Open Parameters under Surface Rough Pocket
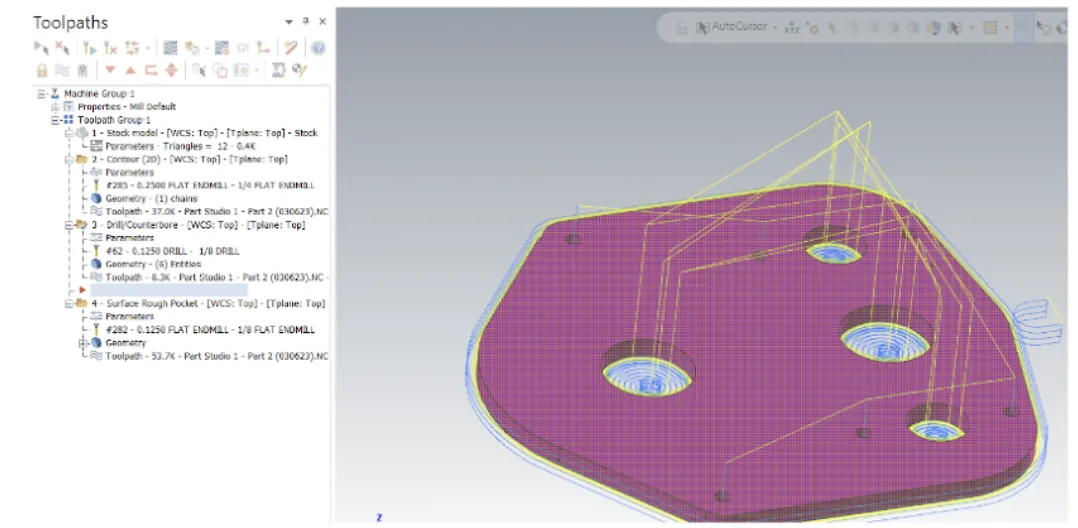Viewport: 1078px width, 528px height. tap(129, 316)
